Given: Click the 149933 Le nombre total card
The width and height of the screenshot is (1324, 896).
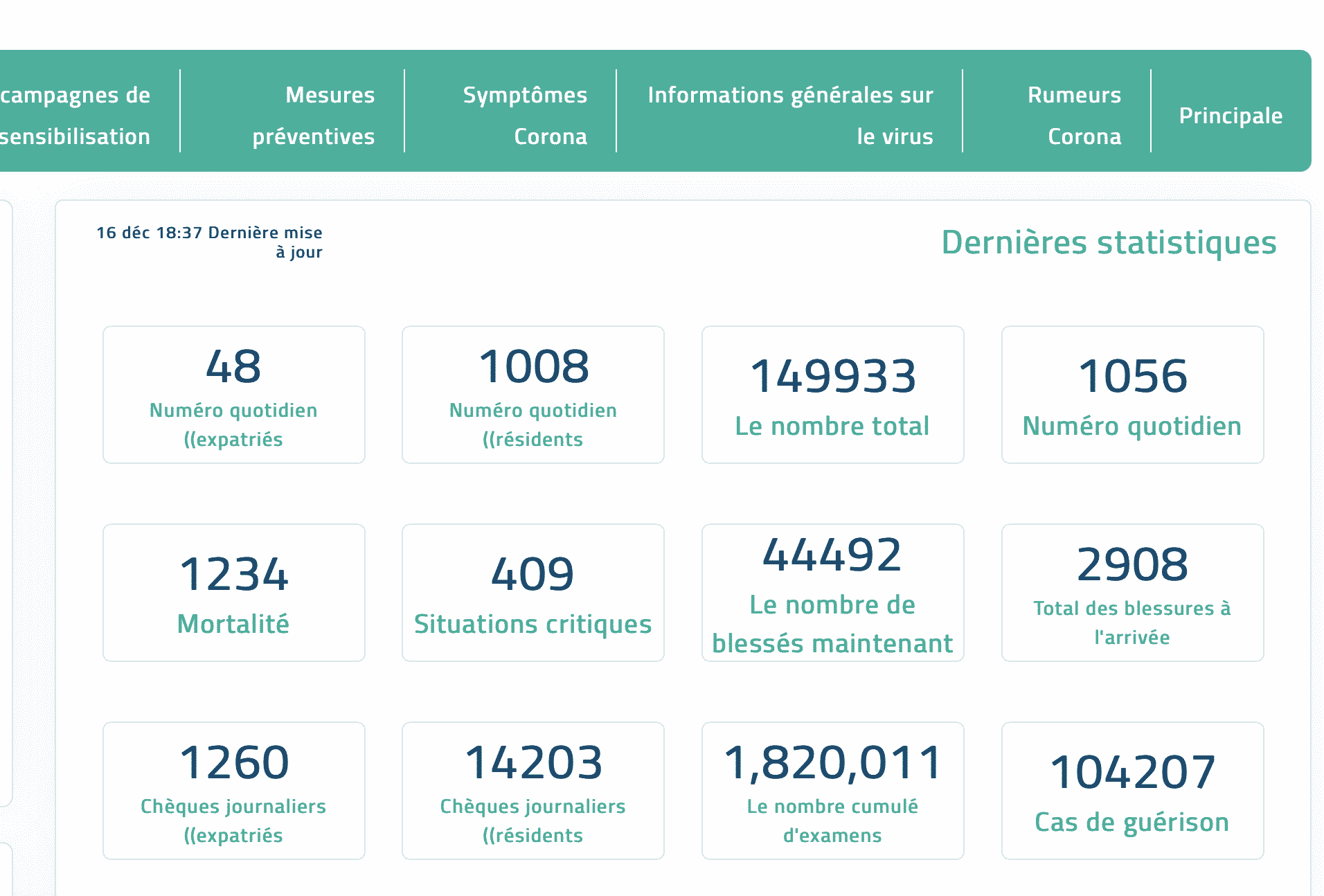Looking at the screenshot, I should pyautogui.click(x=832, y=395).
